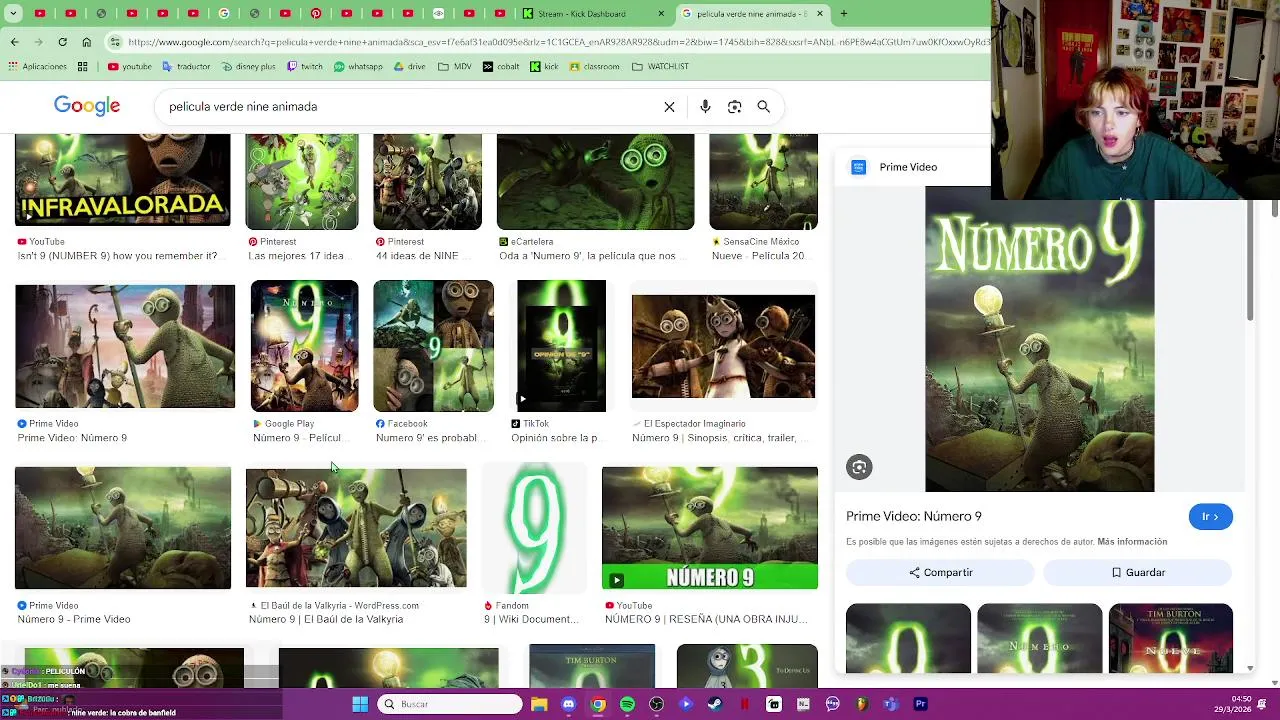Open the 'Número 9 - Prime Video' thumbnail
The width and height of the screenshot is (1280, 720).
tap(123, 528)
